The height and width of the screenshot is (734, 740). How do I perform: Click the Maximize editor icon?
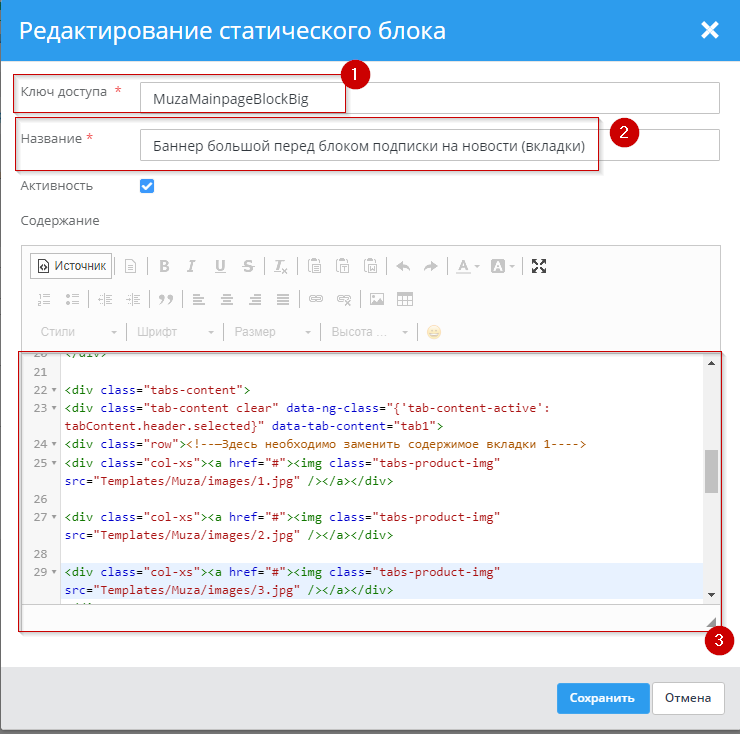click(539, 266)
